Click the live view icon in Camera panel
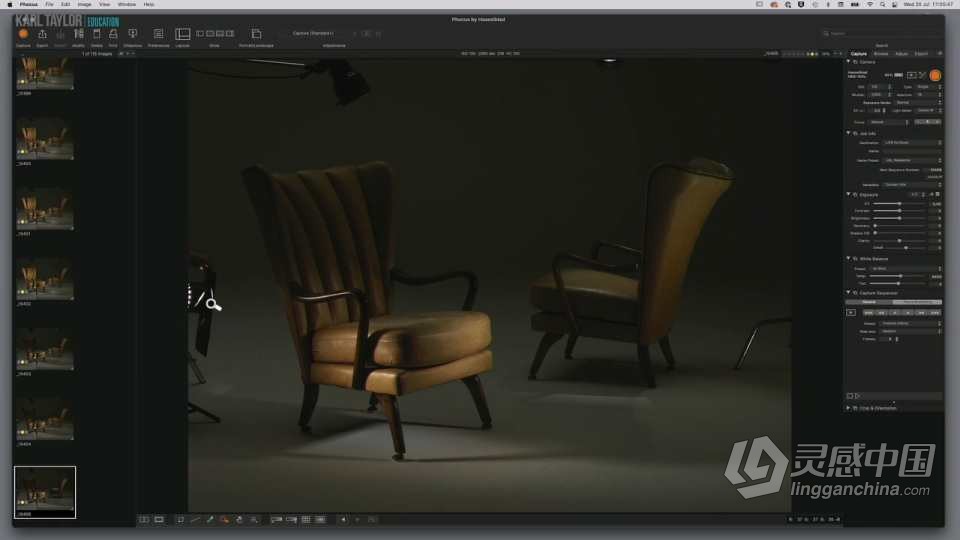 pyautogui.click(x=912, y=75)
